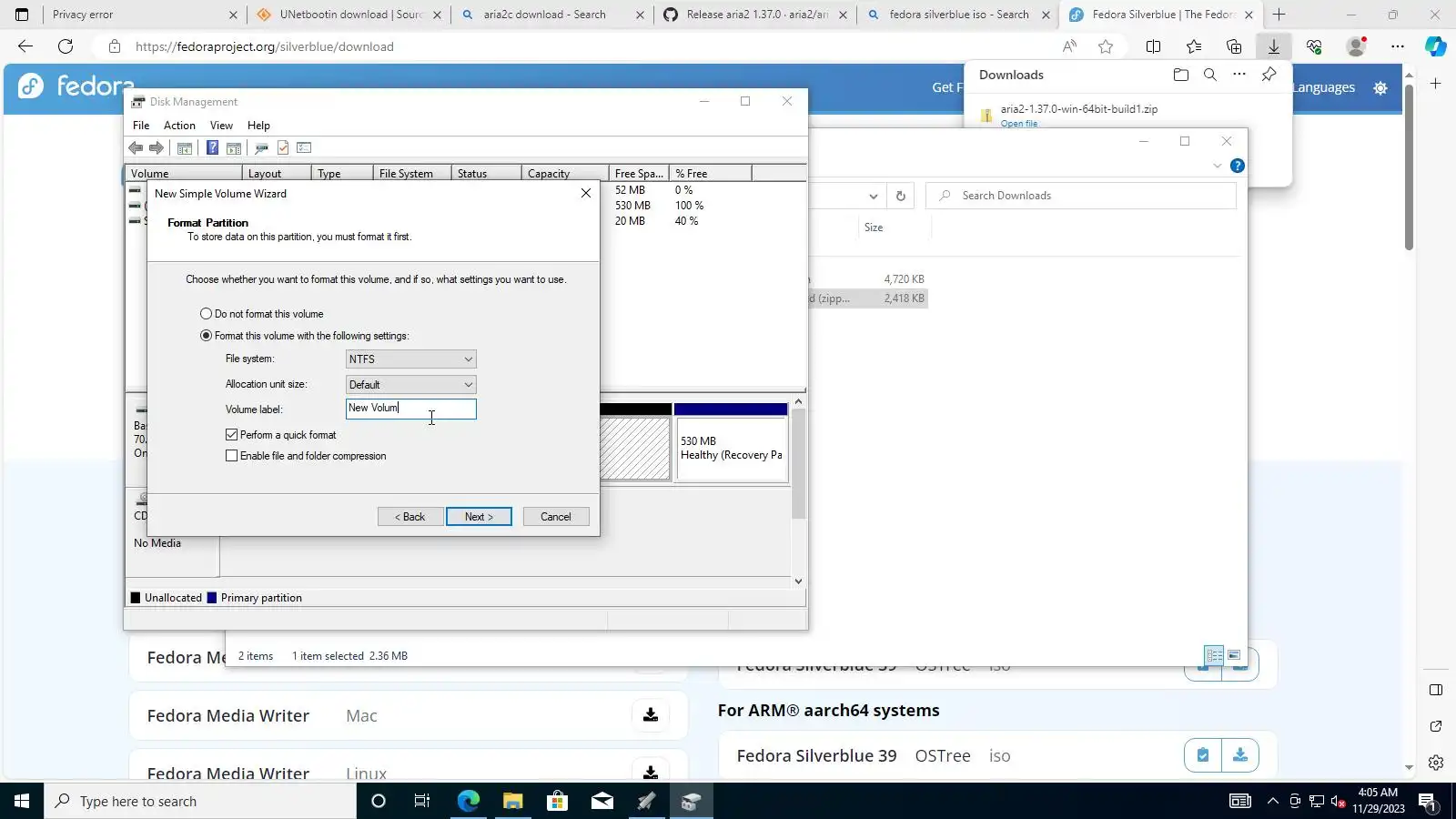Open Browser essentials heart icon
1456x819 pixels.
pos(1314,46)
